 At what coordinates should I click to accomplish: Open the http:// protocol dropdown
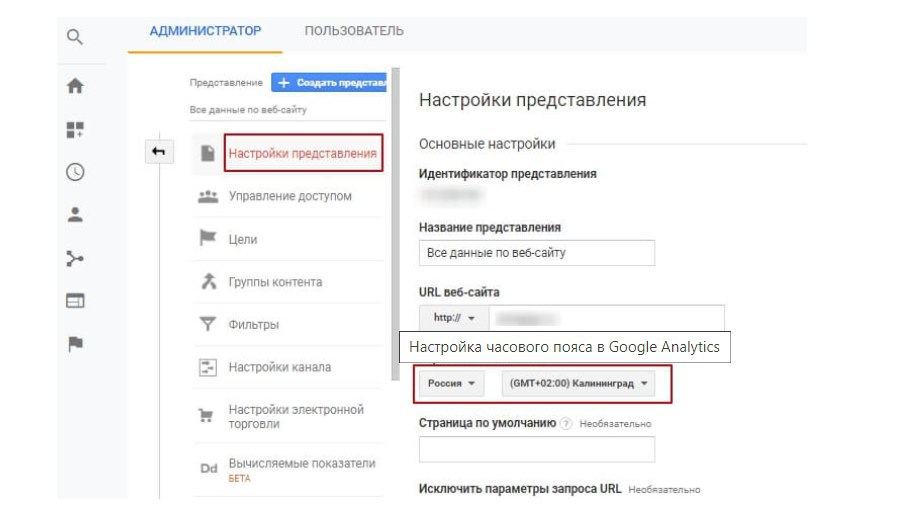point(453,319)
